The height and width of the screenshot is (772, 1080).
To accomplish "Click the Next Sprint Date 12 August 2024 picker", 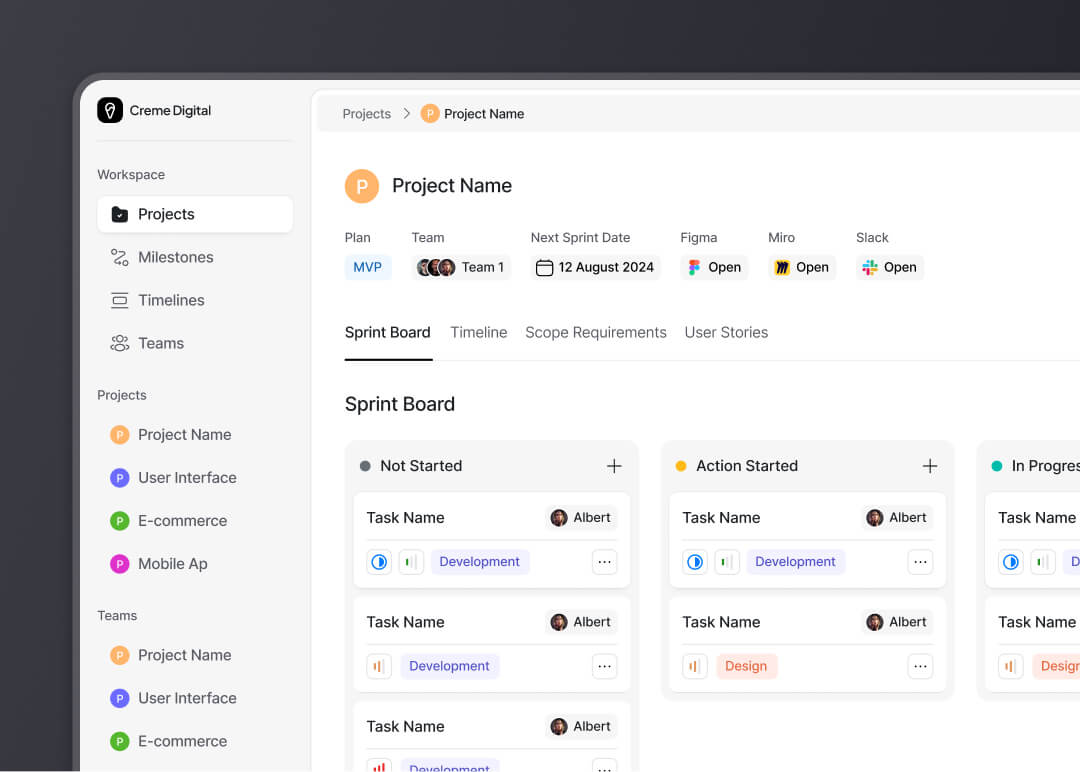I will [x=595, y=267].
